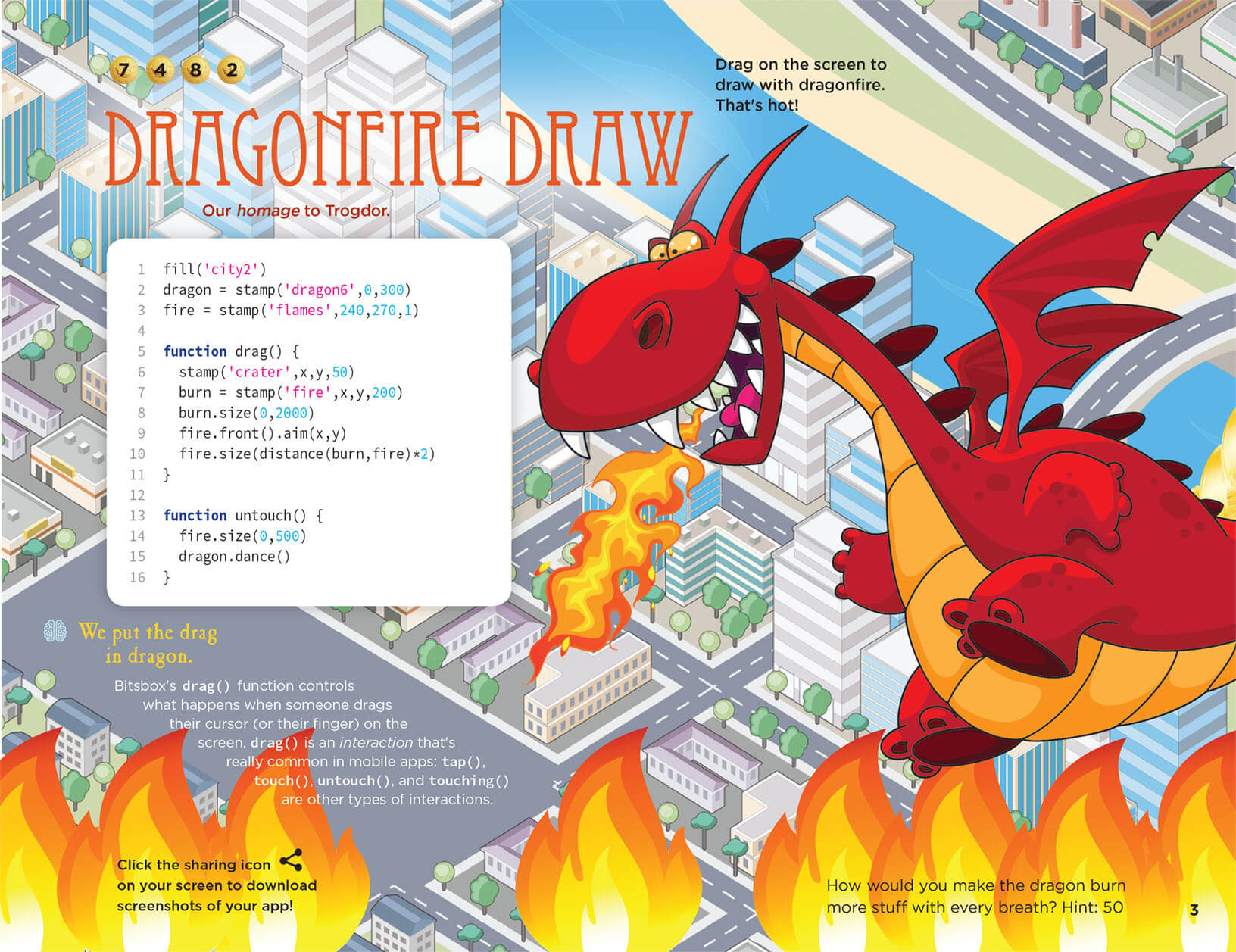The image size is (1236, 952).
Task: Click the 'function untouch()' code line
Action: coord(243,516)
